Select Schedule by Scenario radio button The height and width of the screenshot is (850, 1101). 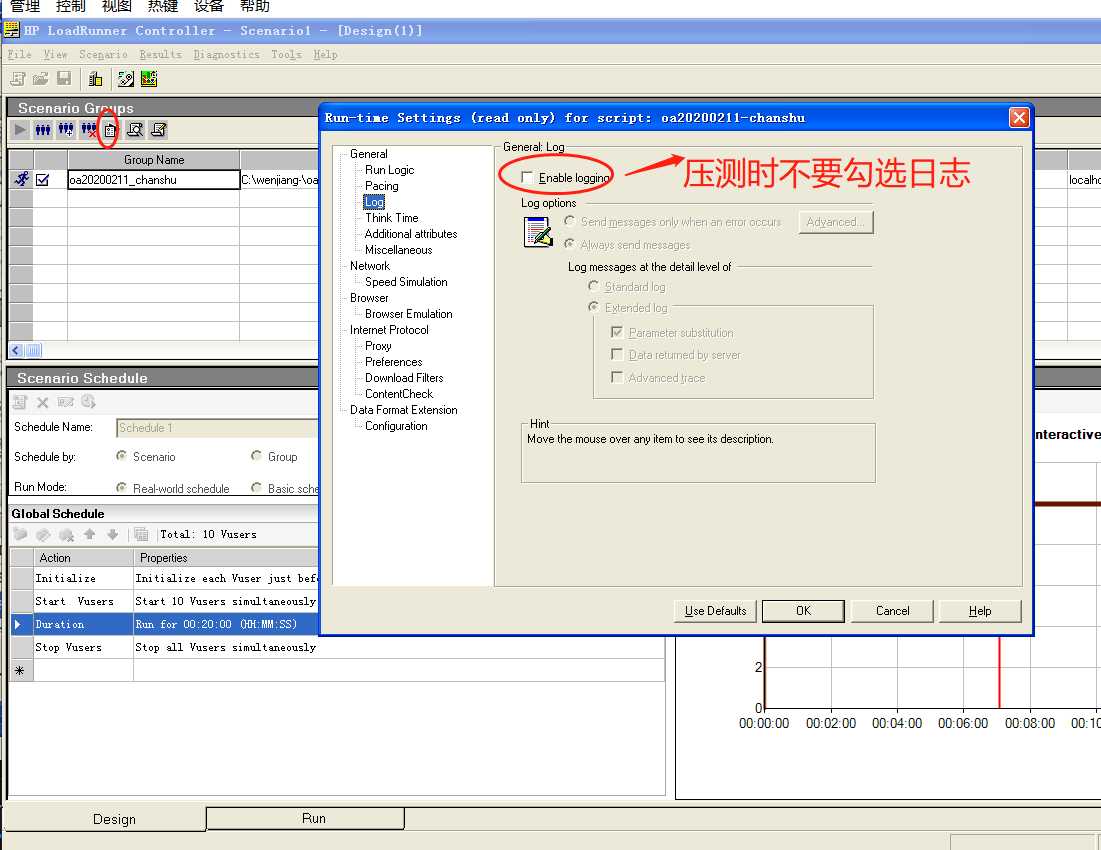121,456
